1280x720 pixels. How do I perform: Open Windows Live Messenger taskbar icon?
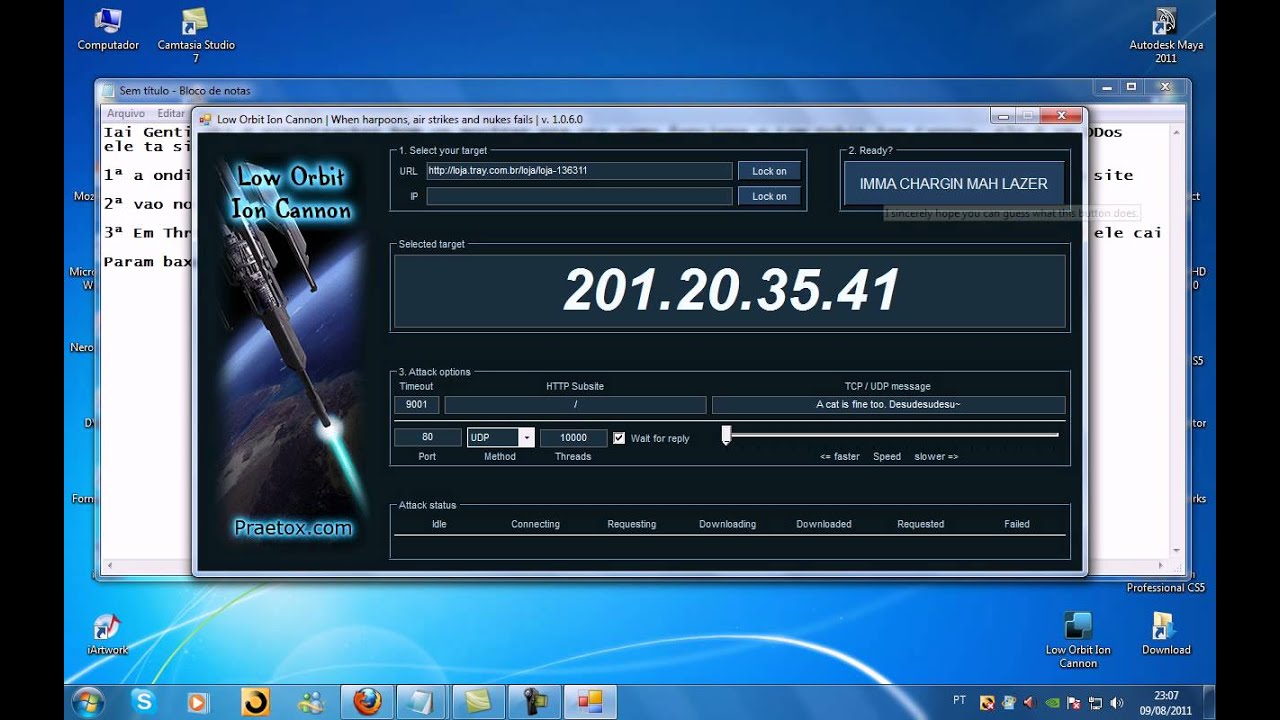(x=312, y=702)
